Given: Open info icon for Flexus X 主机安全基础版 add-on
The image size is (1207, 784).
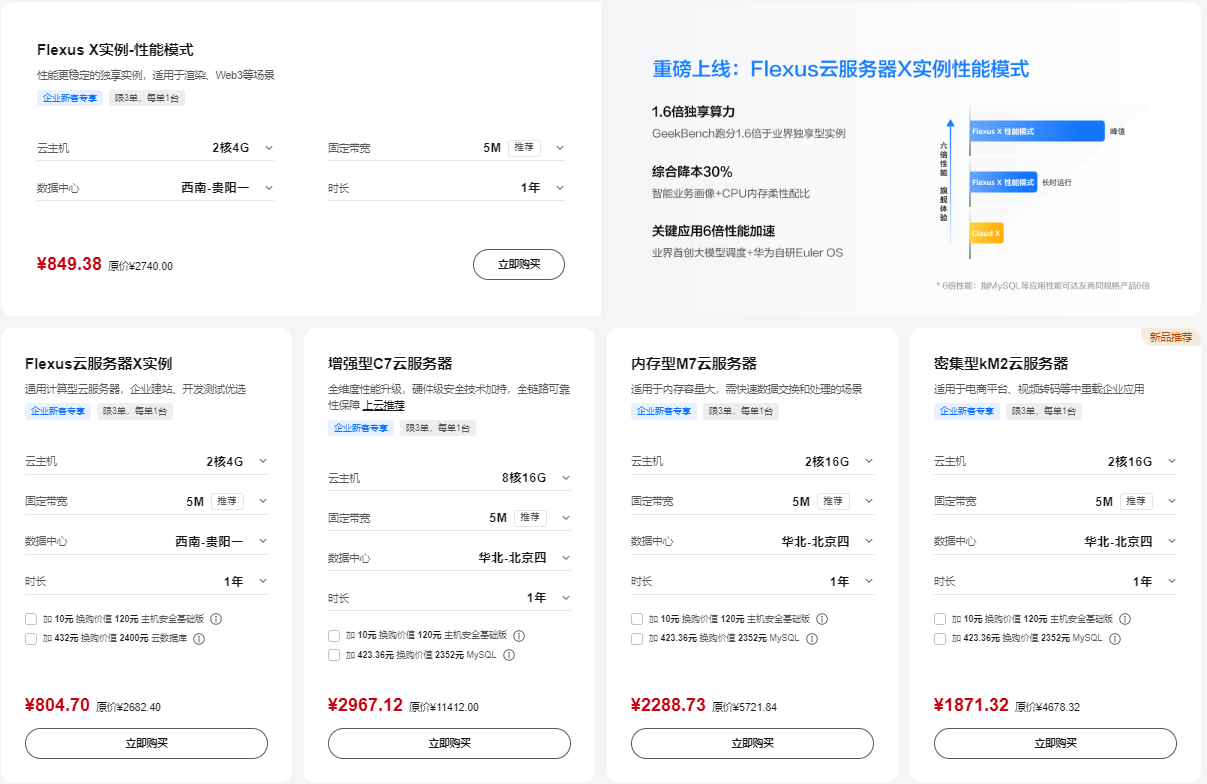Looking at the screenshot, I should pyautogui.click(x=216, y=619).
